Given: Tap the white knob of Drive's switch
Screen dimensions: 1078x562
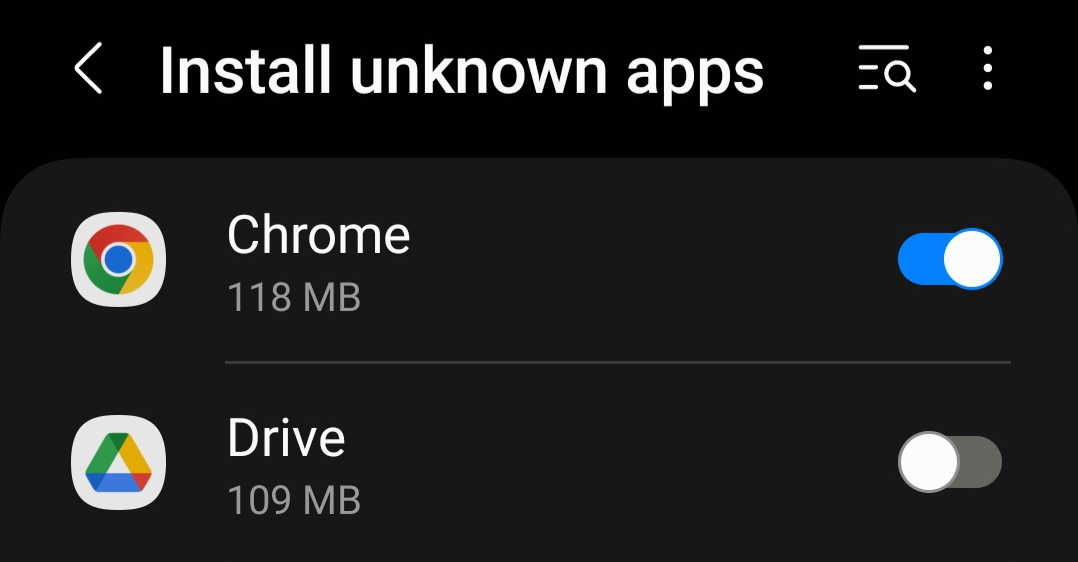Looking at the screenshot, I should click(x=928, y=462).
